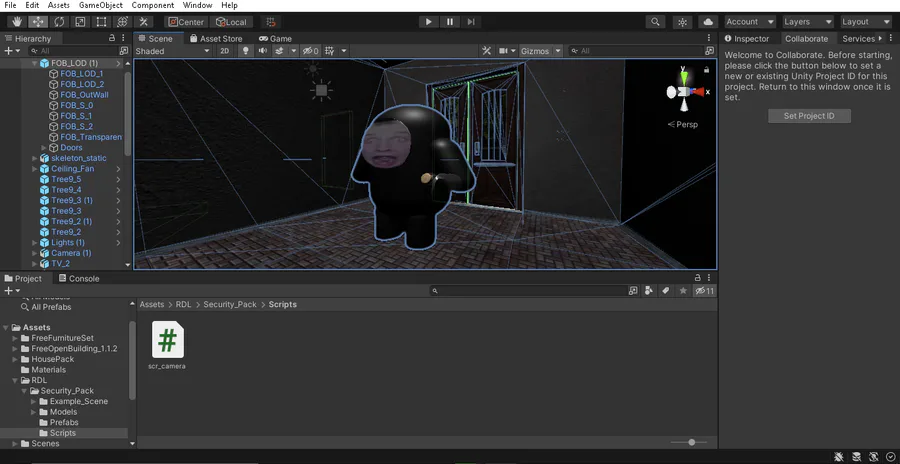
Task: Expand the Doors object
Action: coord(44,148)
